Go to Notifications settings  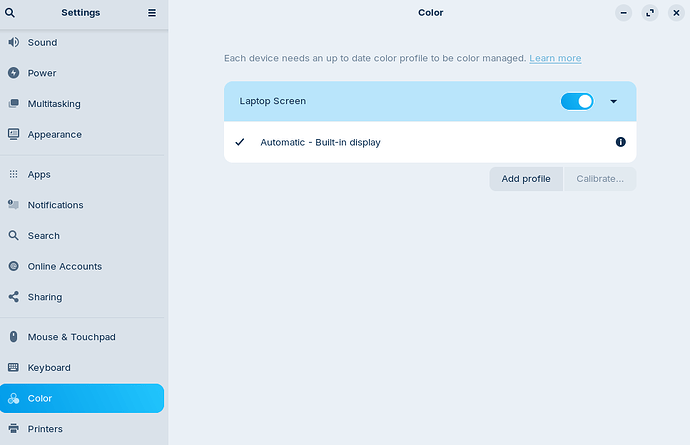coord(55,205)
